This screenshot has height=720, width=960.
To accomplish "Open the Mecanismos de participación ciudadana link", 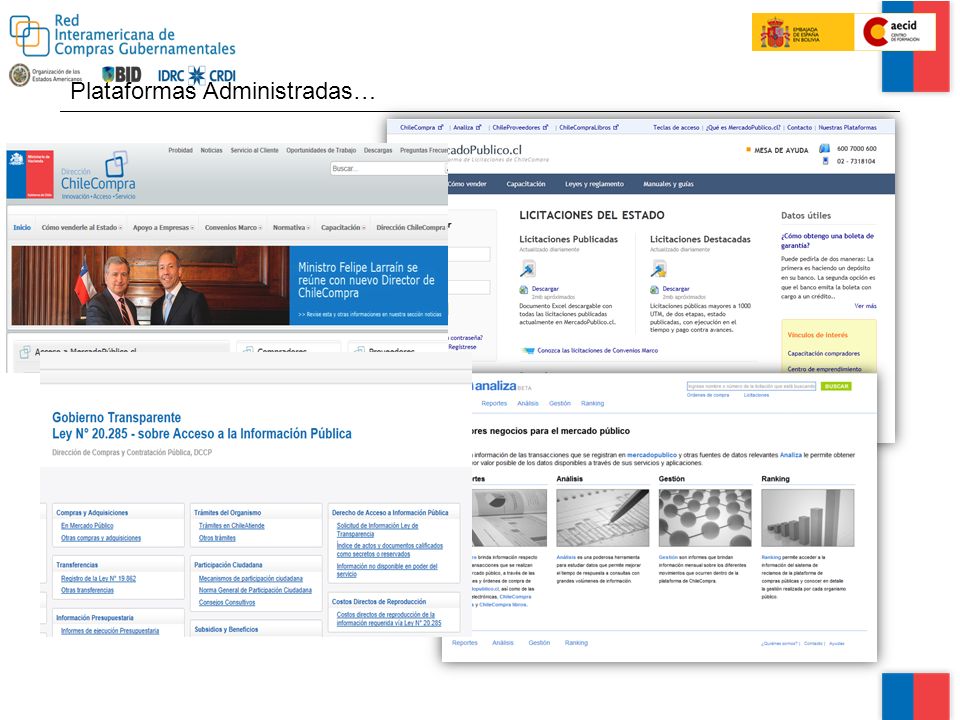I will 250,579.
